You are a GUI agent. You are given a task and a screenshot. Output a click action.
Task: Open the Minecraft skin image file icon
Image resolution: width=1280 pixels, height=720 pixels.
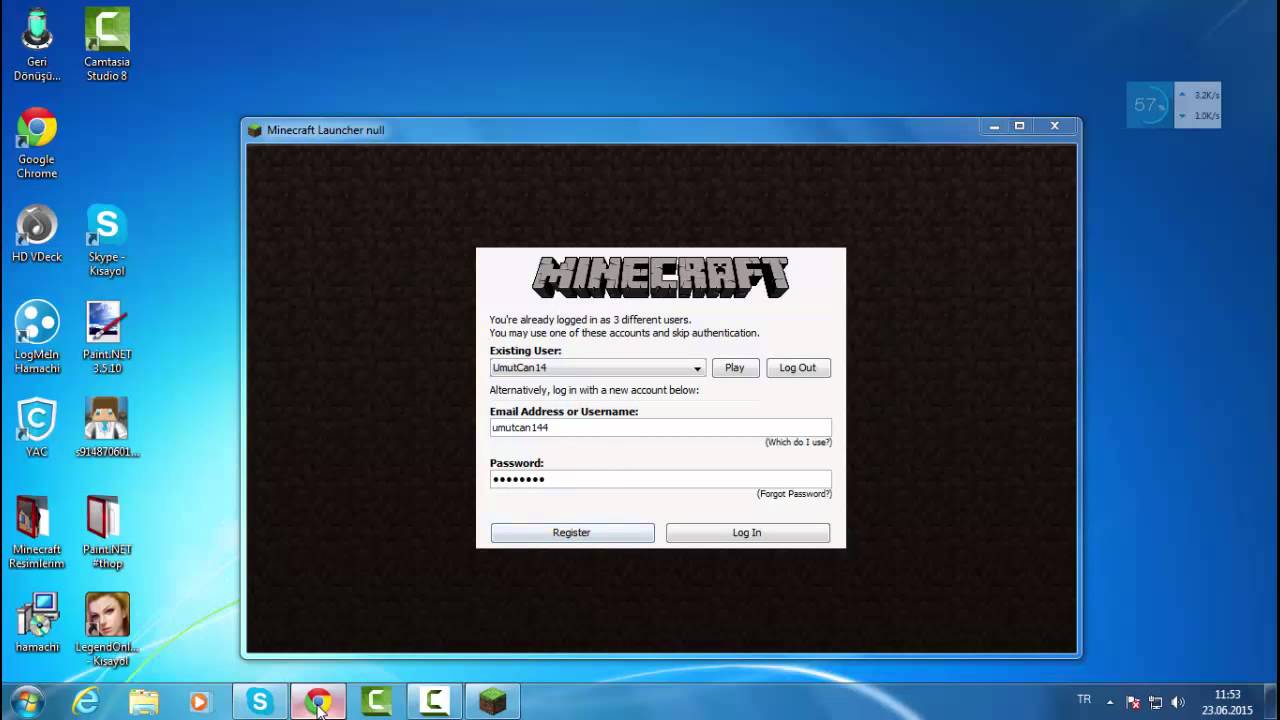tap(106, 428)
